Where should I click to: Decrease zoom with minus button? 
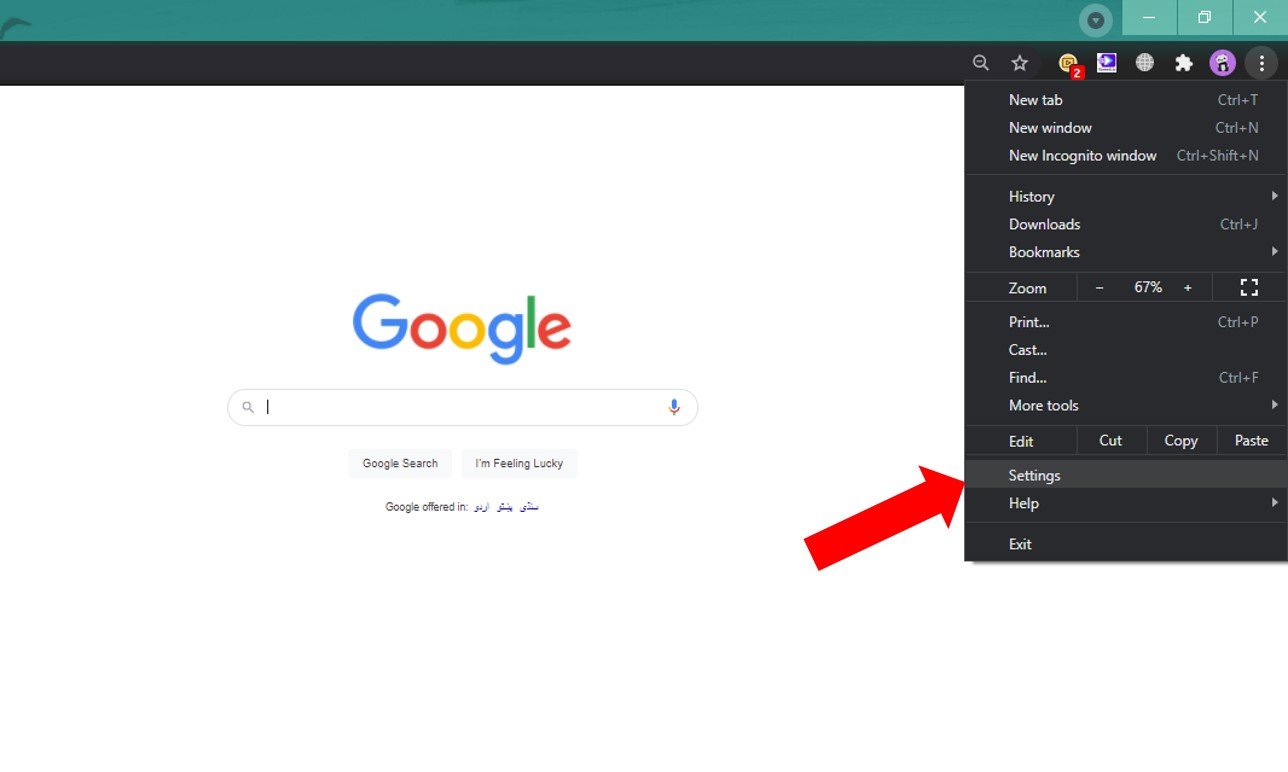coord(1100,288)
